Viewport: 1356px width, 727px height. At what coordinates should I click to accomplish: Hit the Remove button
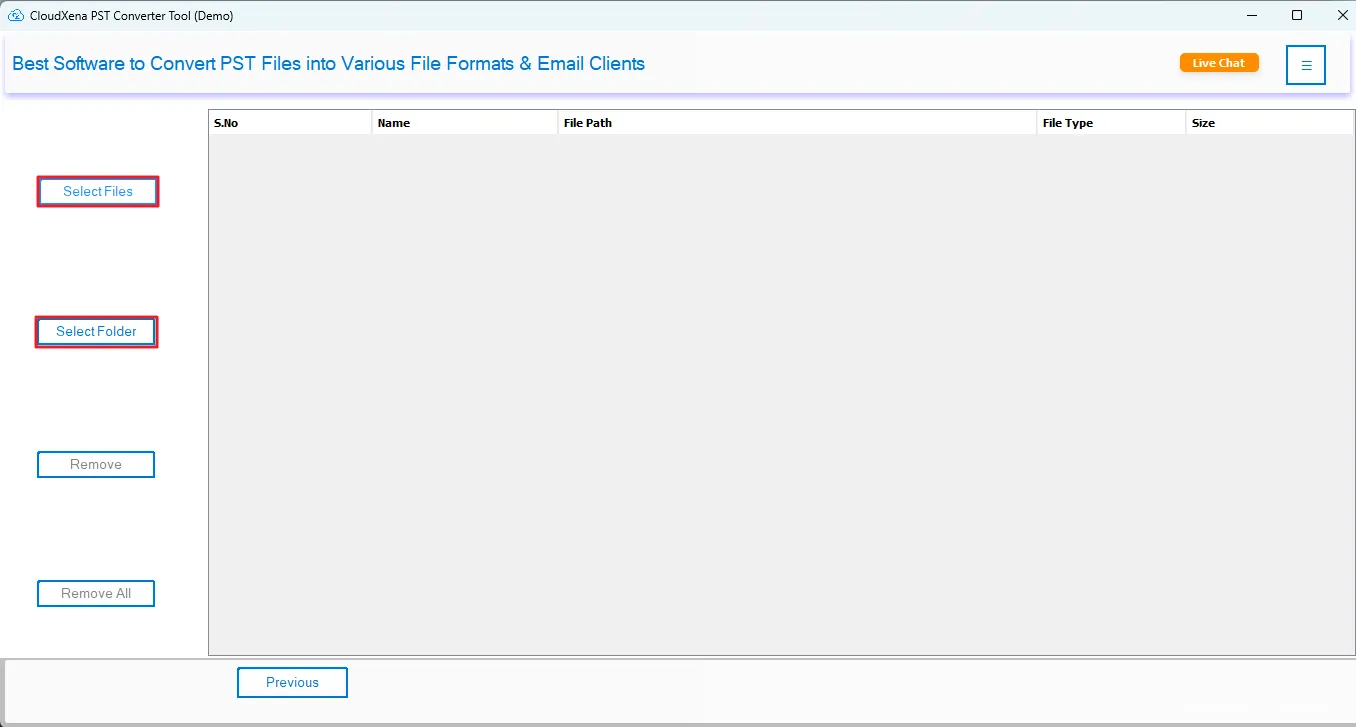point(96,465)
